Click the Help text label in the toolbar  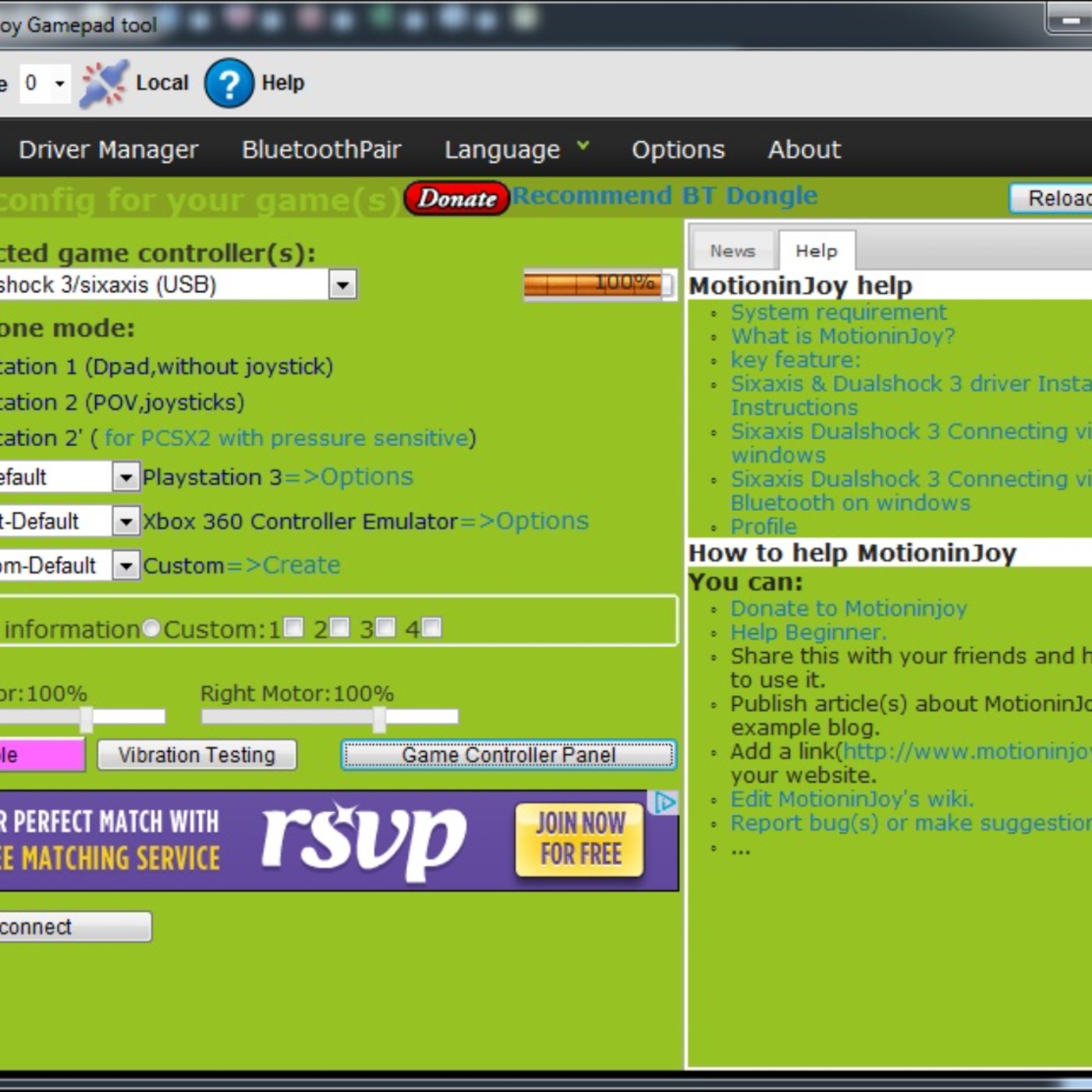[x=283, y=83]
